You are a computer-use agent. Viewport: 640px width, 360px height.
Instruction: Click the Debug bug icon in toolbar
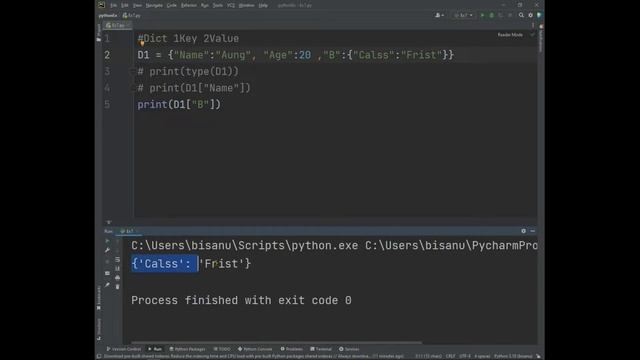click(491, 15)
